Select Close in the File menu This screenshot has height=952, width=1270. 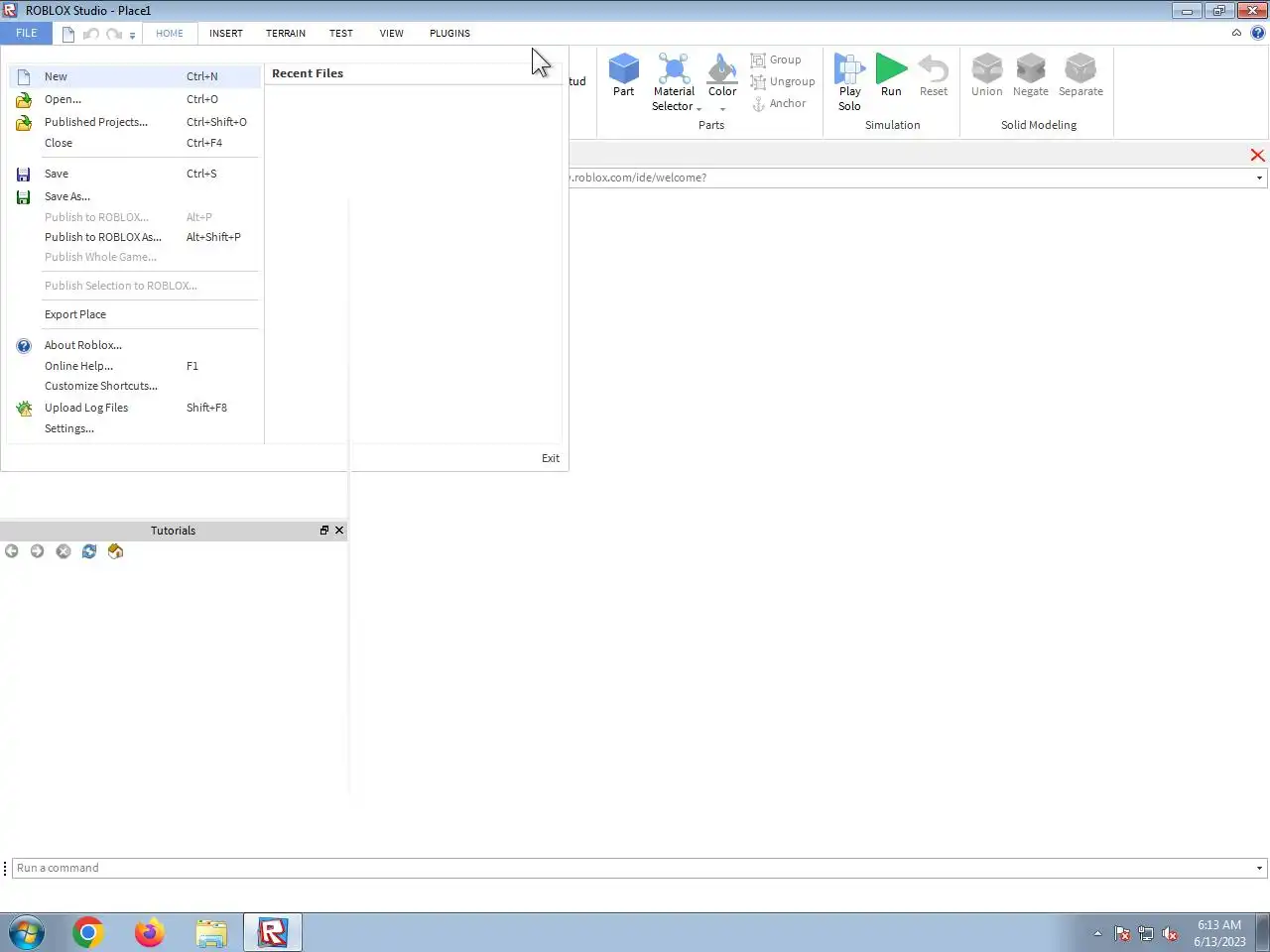point(134,143)
